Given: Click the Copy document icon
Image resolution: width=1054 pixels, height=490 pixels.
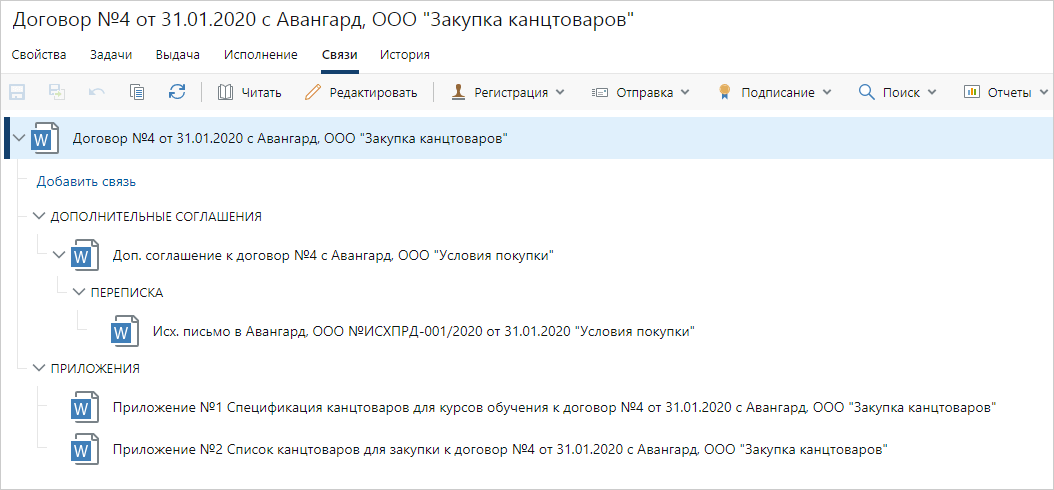Looking at the screenshot, I should (x=137, y=92).
